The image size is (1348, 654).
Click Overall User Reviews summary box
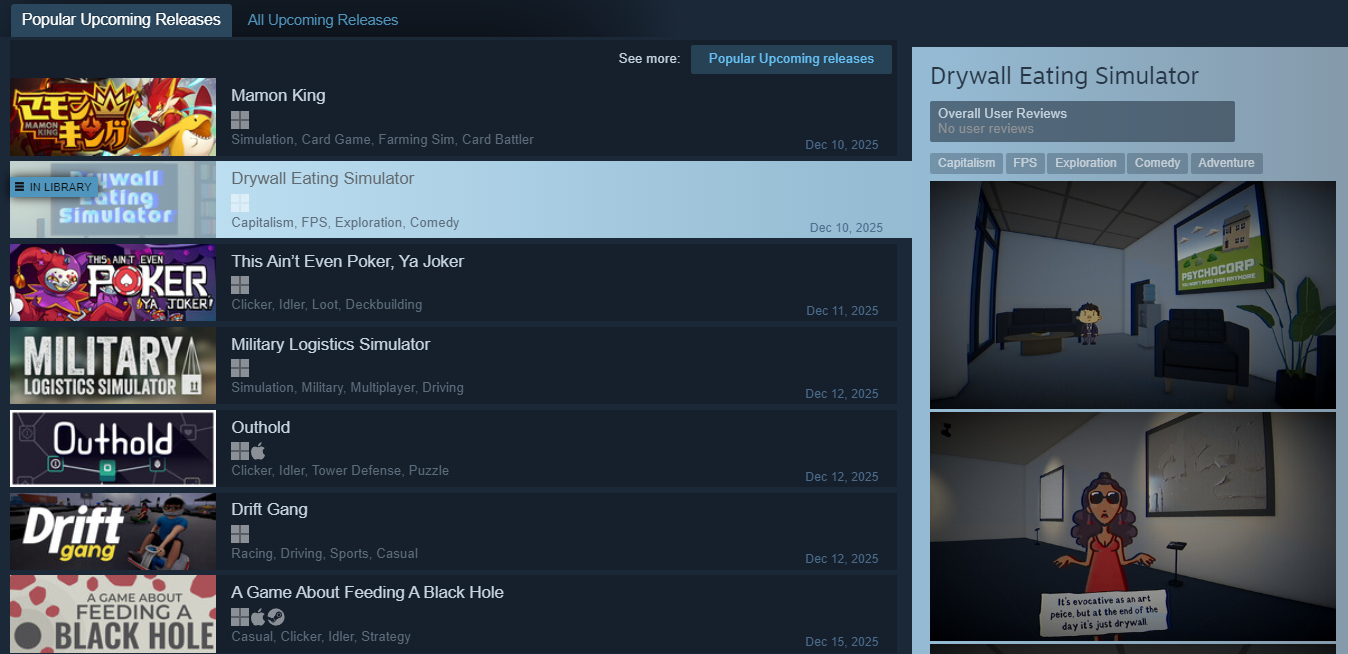1081,121
